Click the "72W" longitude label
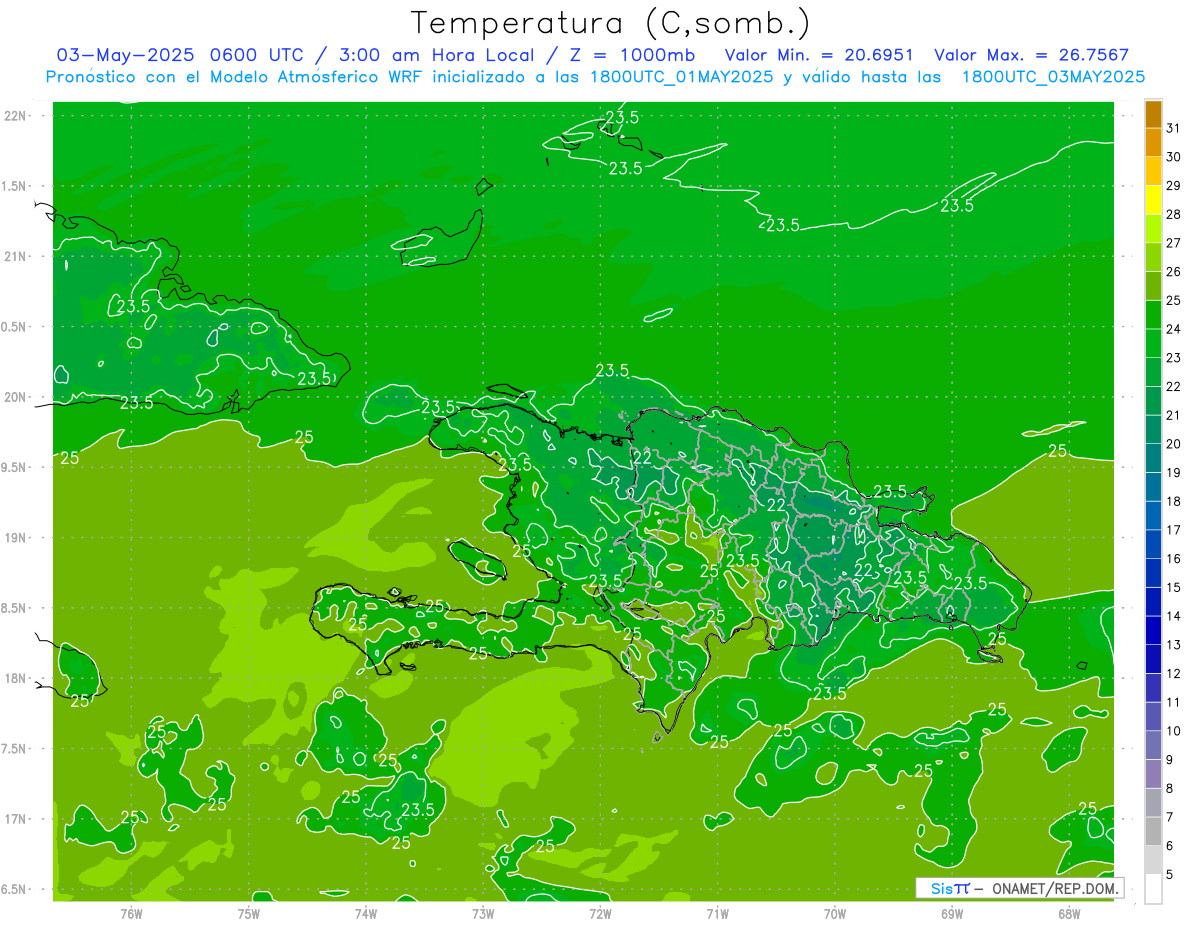Viewport: 1200px width, 927px height. 600,914
